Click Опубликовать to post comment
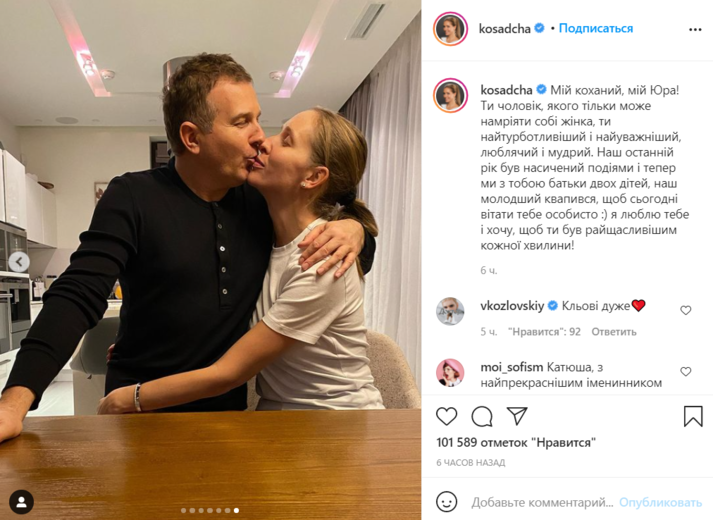Image resolution: width=713 pixels, height=520 pixels. [660, 502]
